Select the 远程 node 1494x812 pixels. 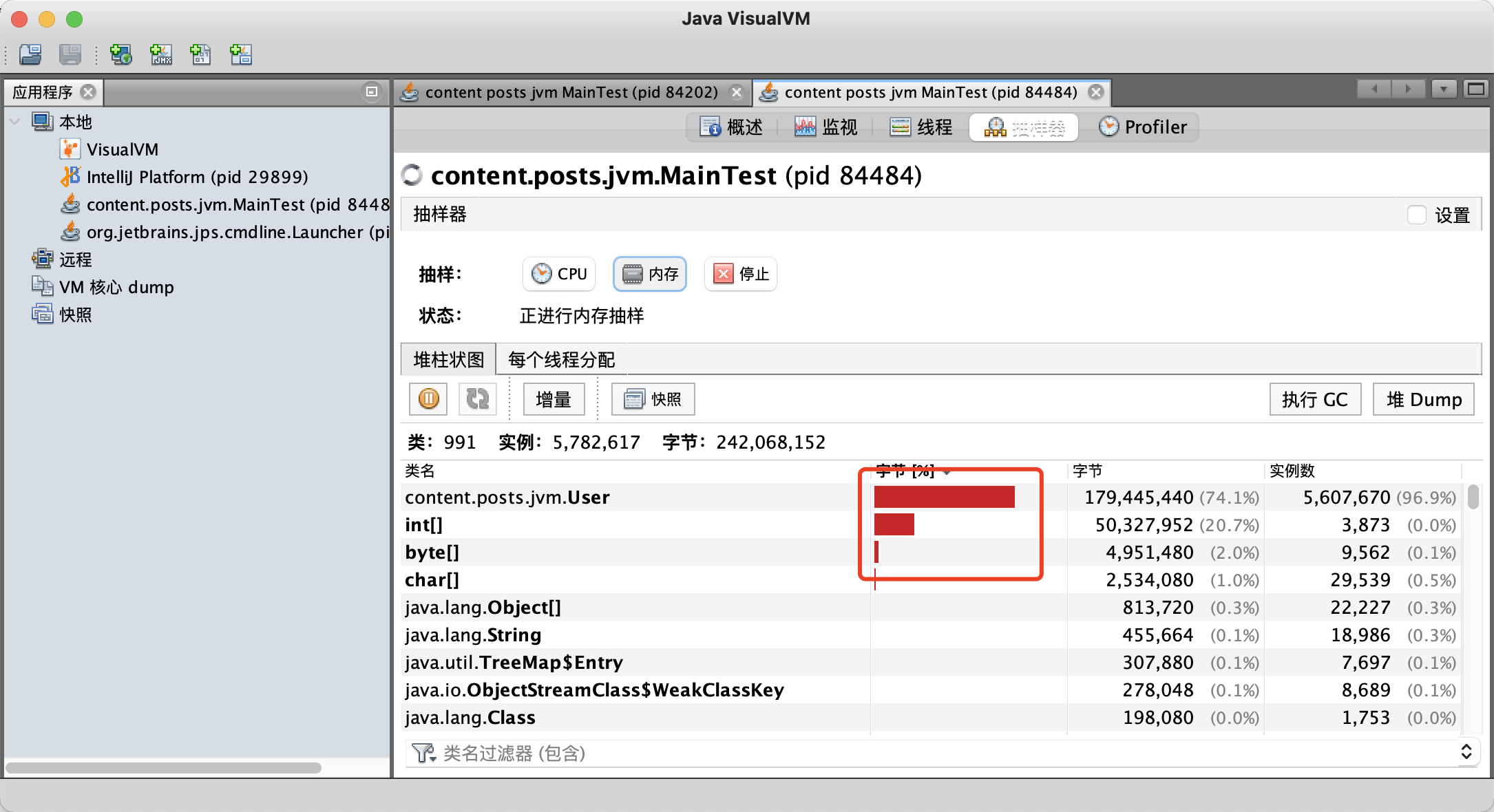pyautogui.click(x=62, y=259)
